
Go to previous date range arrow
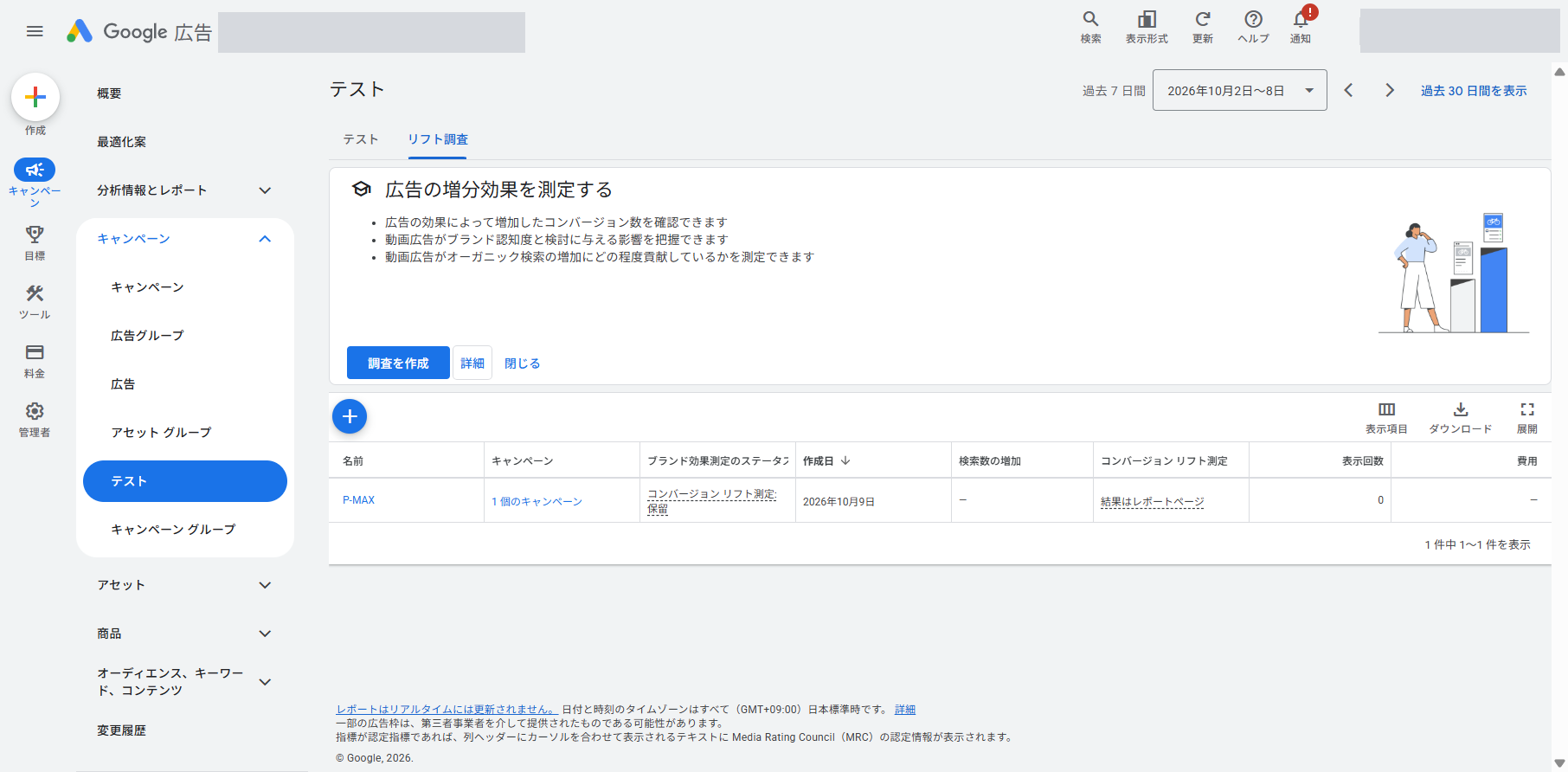tap(1348, 90)
